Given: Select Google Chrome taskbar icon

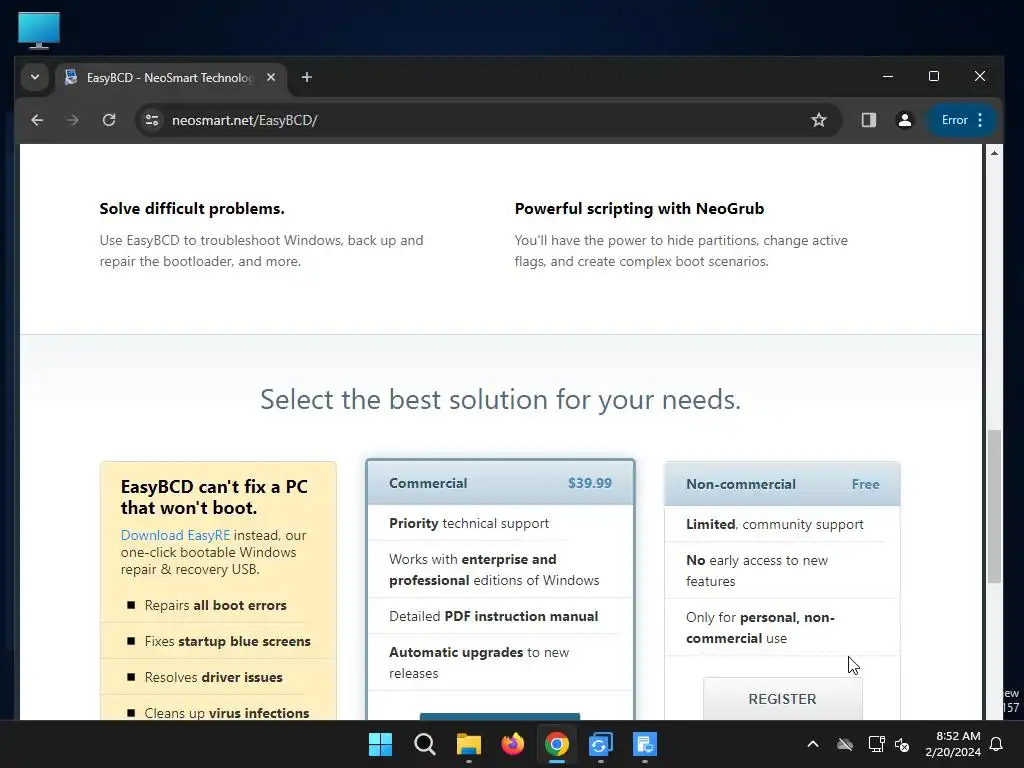Looking at the screenshot, I should (x=556, y=744).
